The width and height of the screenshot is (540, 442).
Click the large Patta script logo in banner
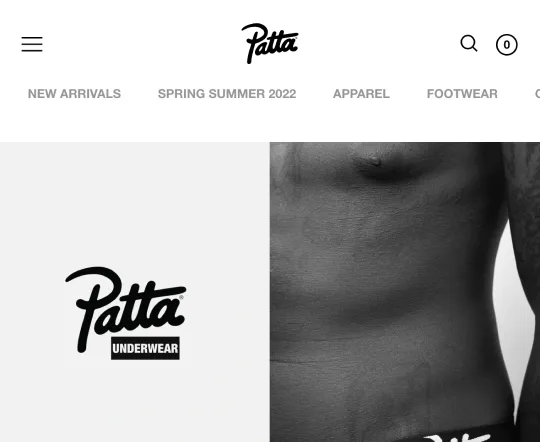pyautogui.click(x=126, y=309)
